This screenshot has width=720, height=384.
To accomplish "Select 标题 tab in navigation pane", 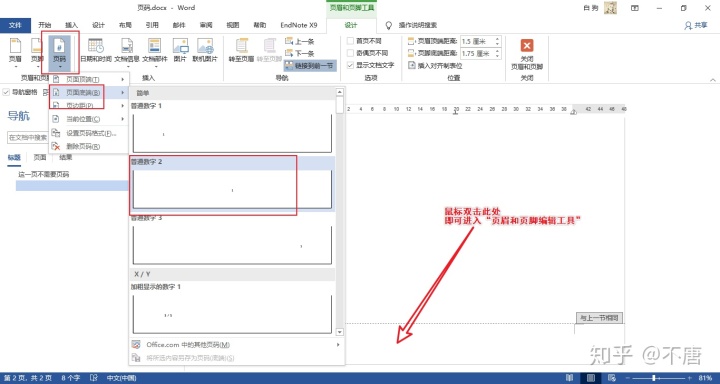I will (14, 158).
